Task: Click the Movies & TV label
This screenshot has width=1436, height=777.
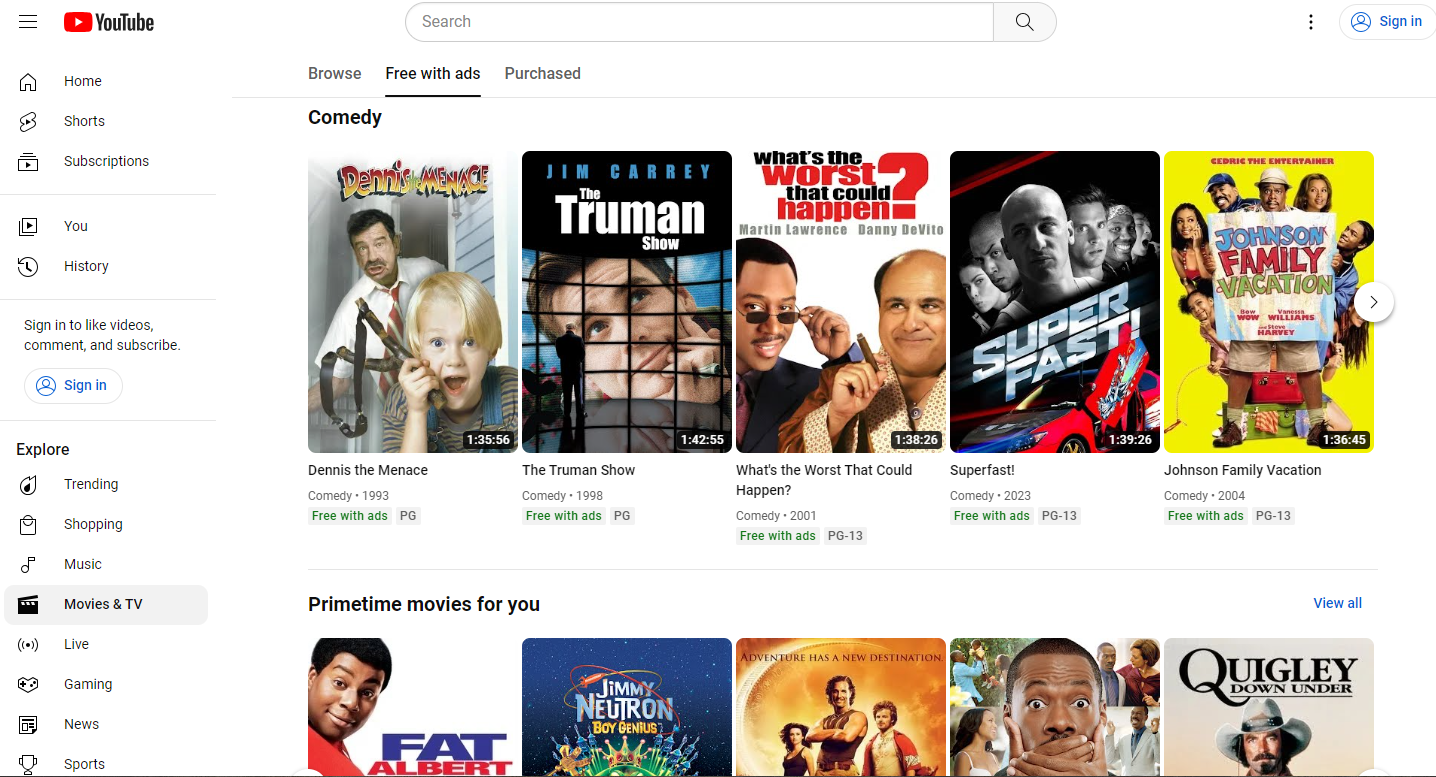Action: pyautogui.click(x=103, y=604)
